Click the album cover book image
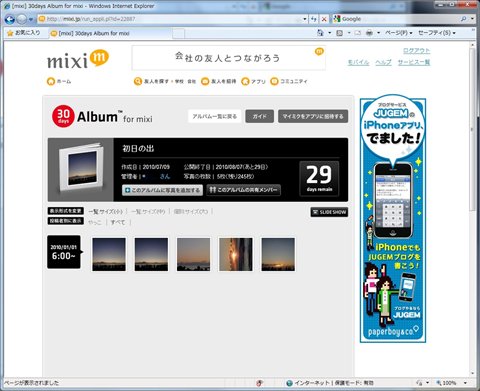Screen dimensions: 480x391 pyautogui.click(x=81, y=168)
